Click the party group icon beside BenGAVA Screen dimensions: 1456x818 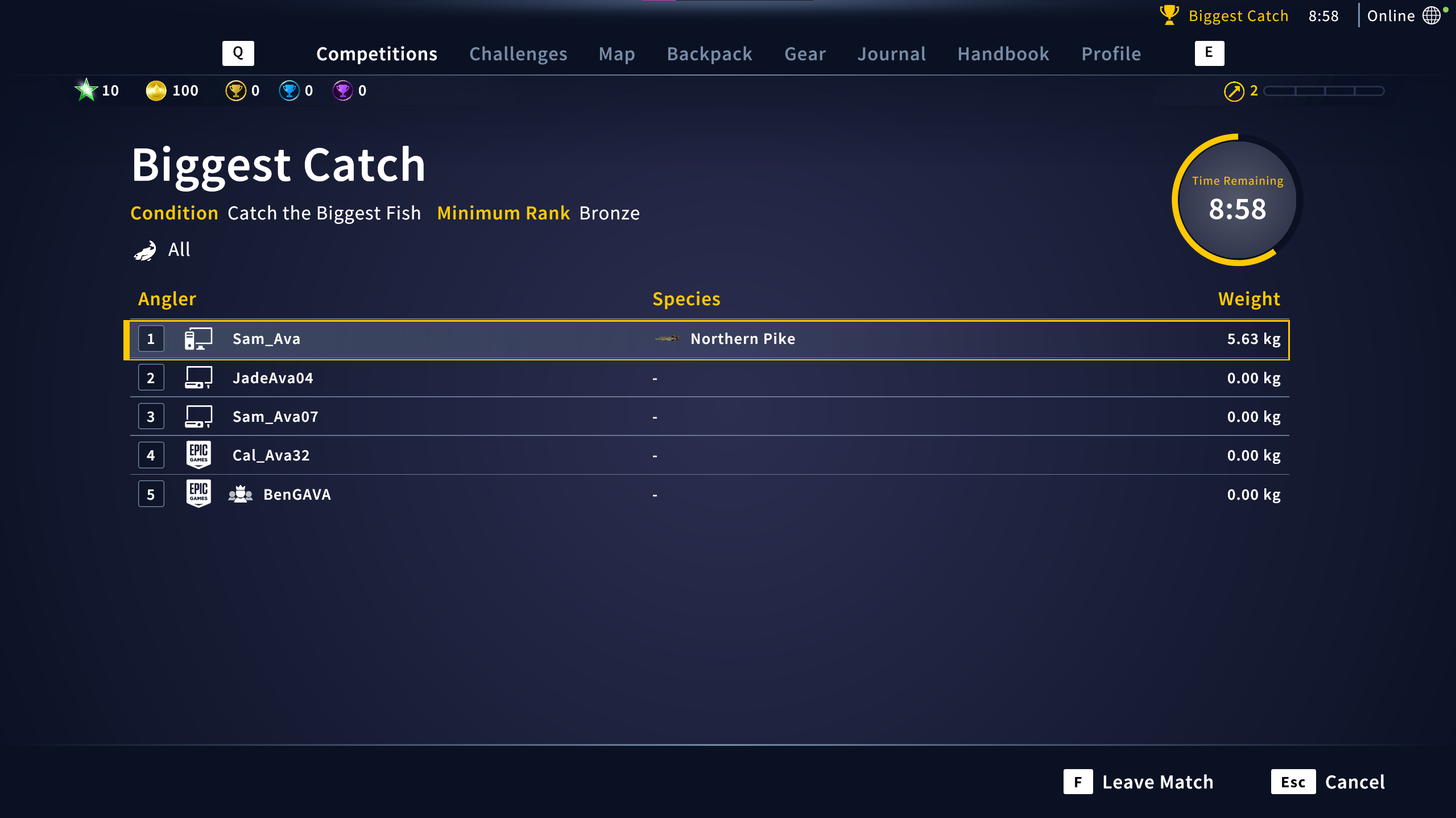coord(240,494)
